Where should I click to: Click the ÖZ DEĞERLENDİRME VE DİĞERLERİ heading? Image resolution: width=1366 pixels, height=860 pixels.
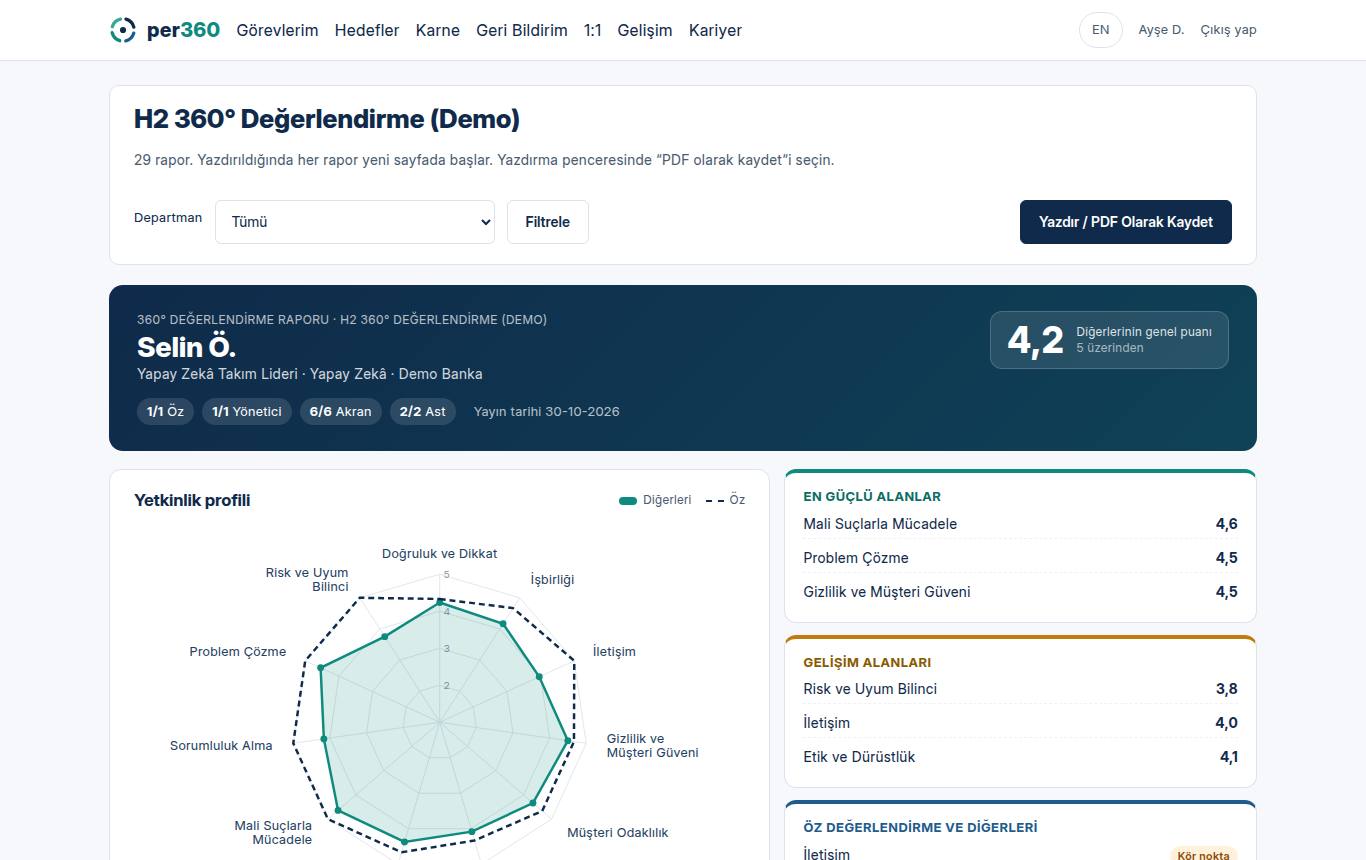click(920, 827)
